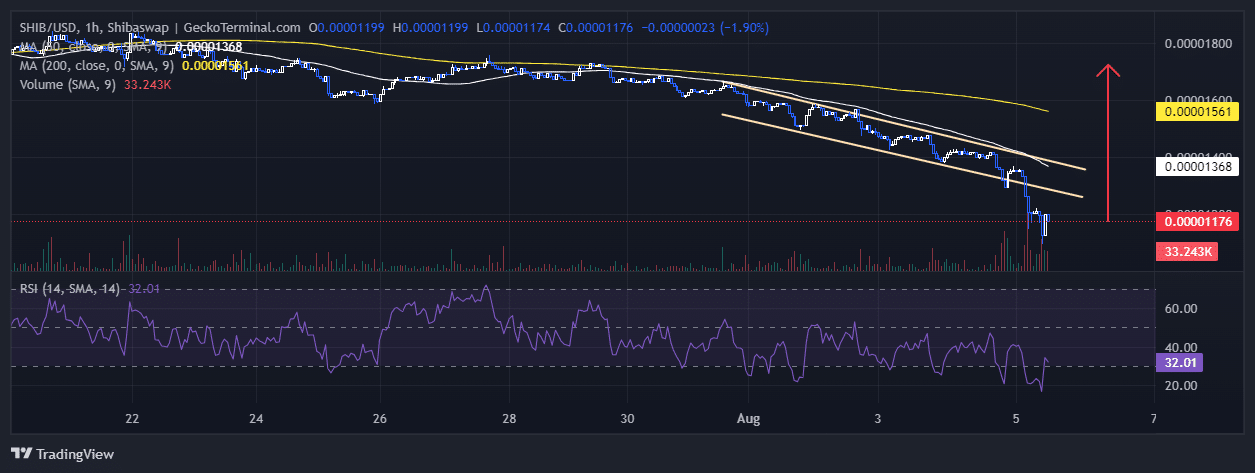Click the 7 date label on time axis

[x=1153, y=419]
